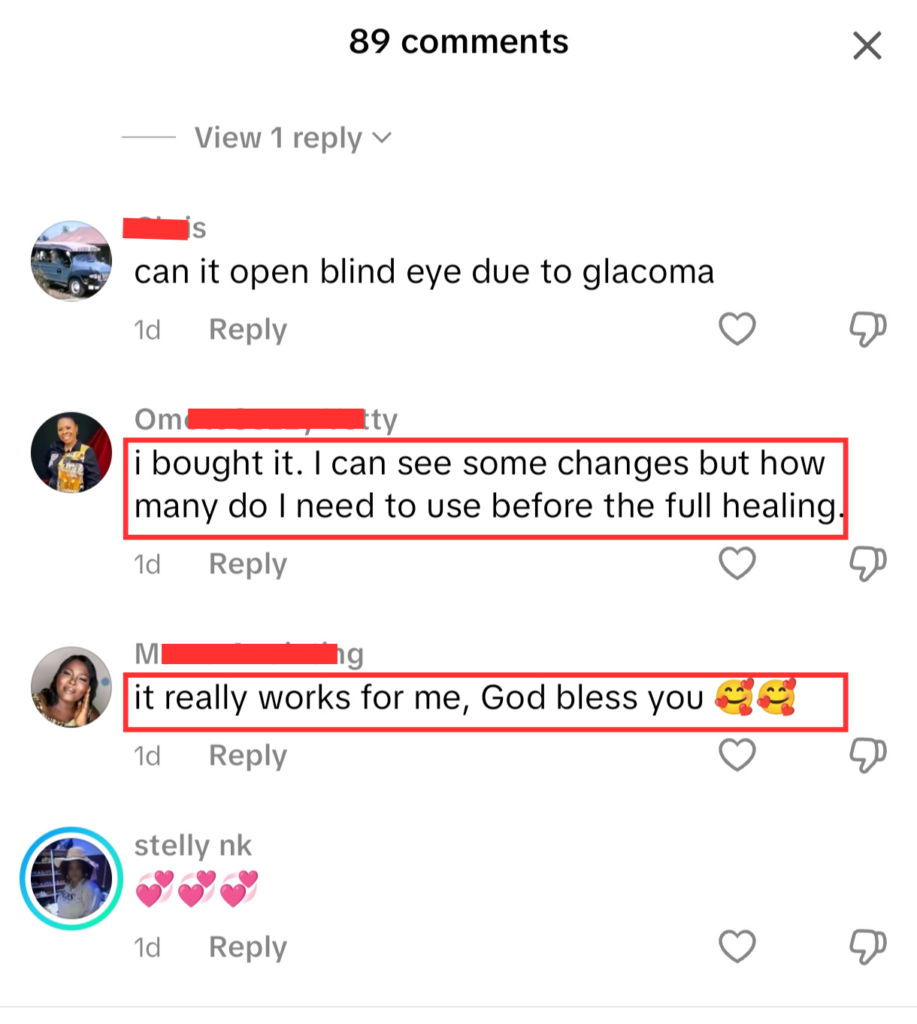Open the truck profile picture
917x1024 pixels.
coord(71,261)
